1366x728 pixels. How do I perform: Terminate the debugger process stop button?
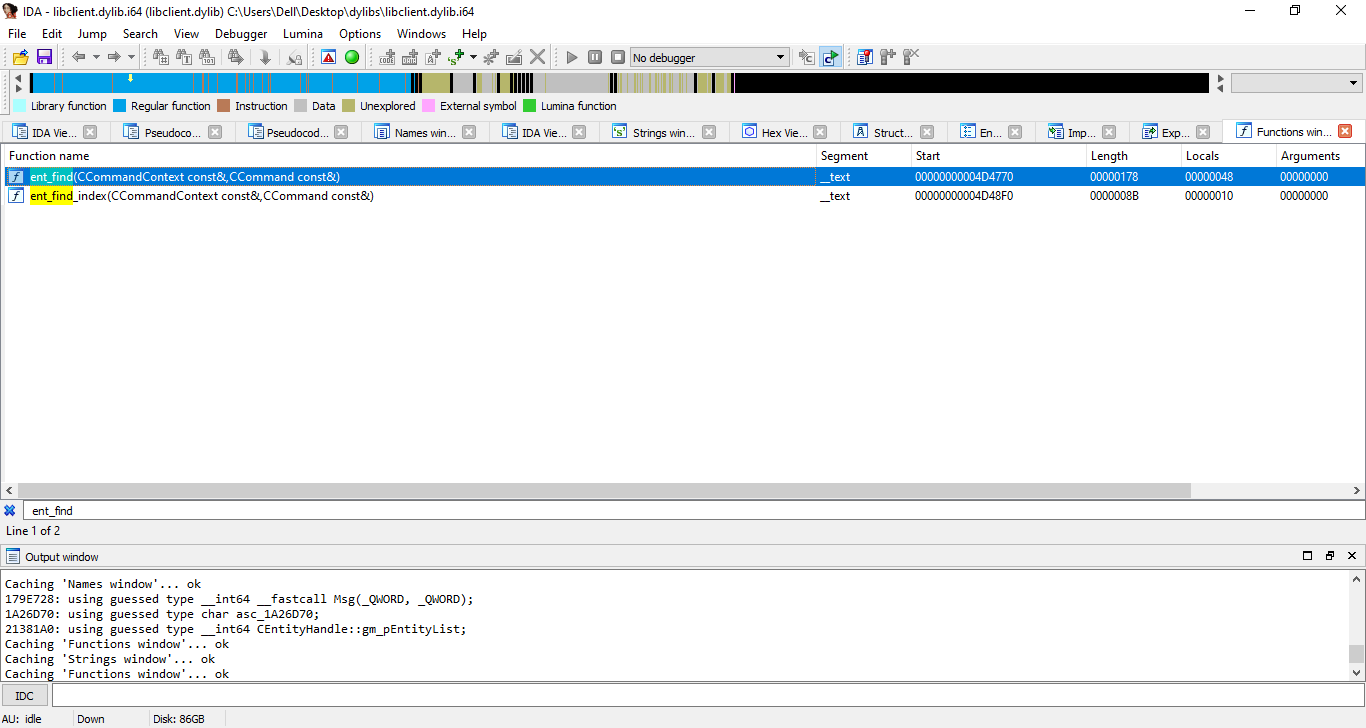(x=618, y=57)
